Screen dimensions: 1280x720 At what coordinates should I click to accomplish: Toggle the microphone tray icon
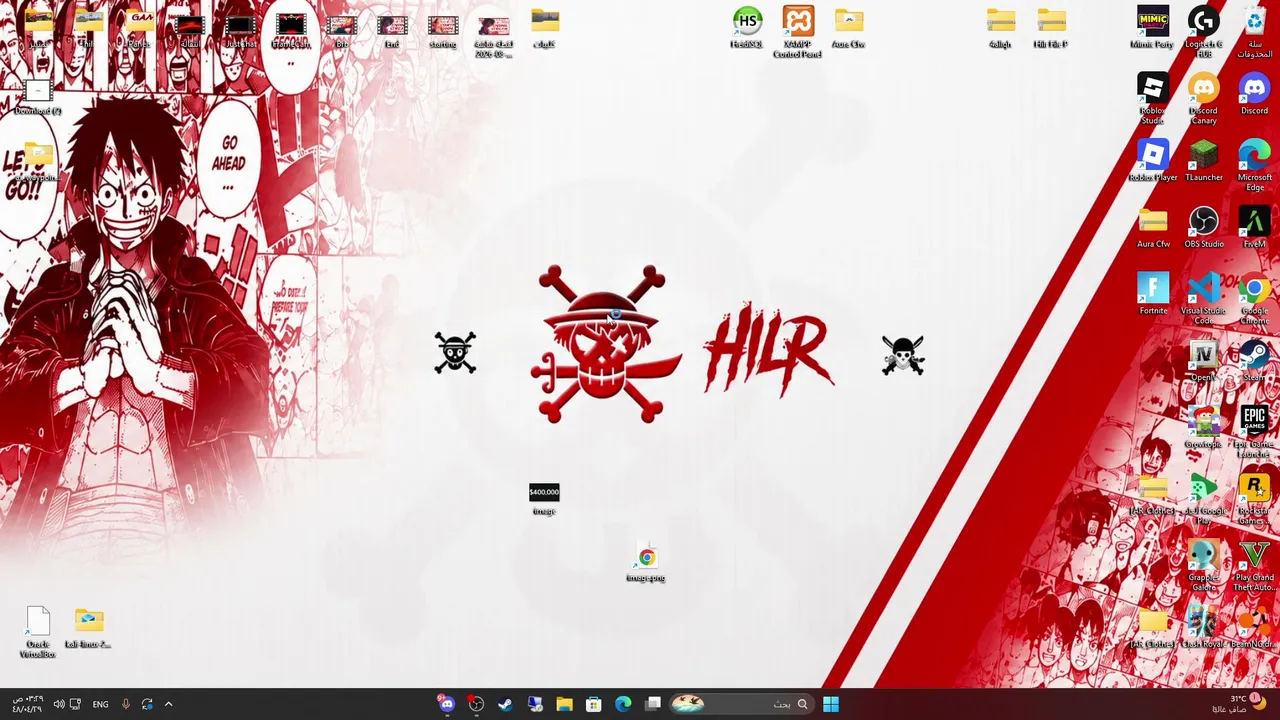click(x=125, y=704)
